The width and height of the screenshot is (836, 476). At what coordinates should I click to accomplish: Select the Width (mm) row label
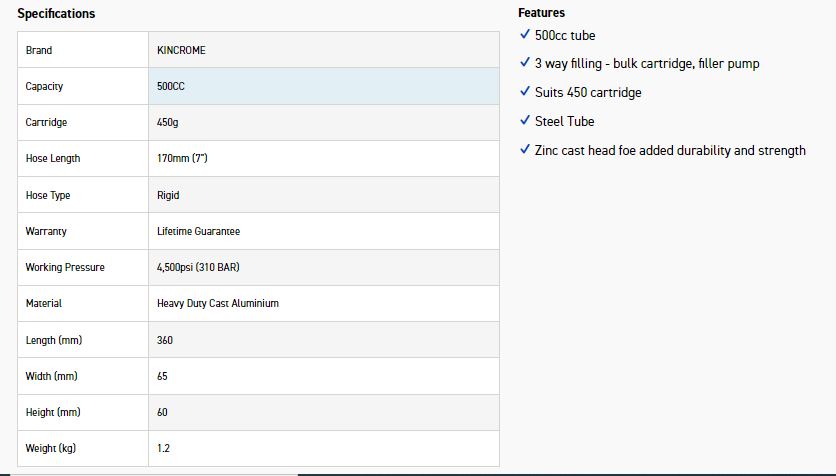click(51, 376)
